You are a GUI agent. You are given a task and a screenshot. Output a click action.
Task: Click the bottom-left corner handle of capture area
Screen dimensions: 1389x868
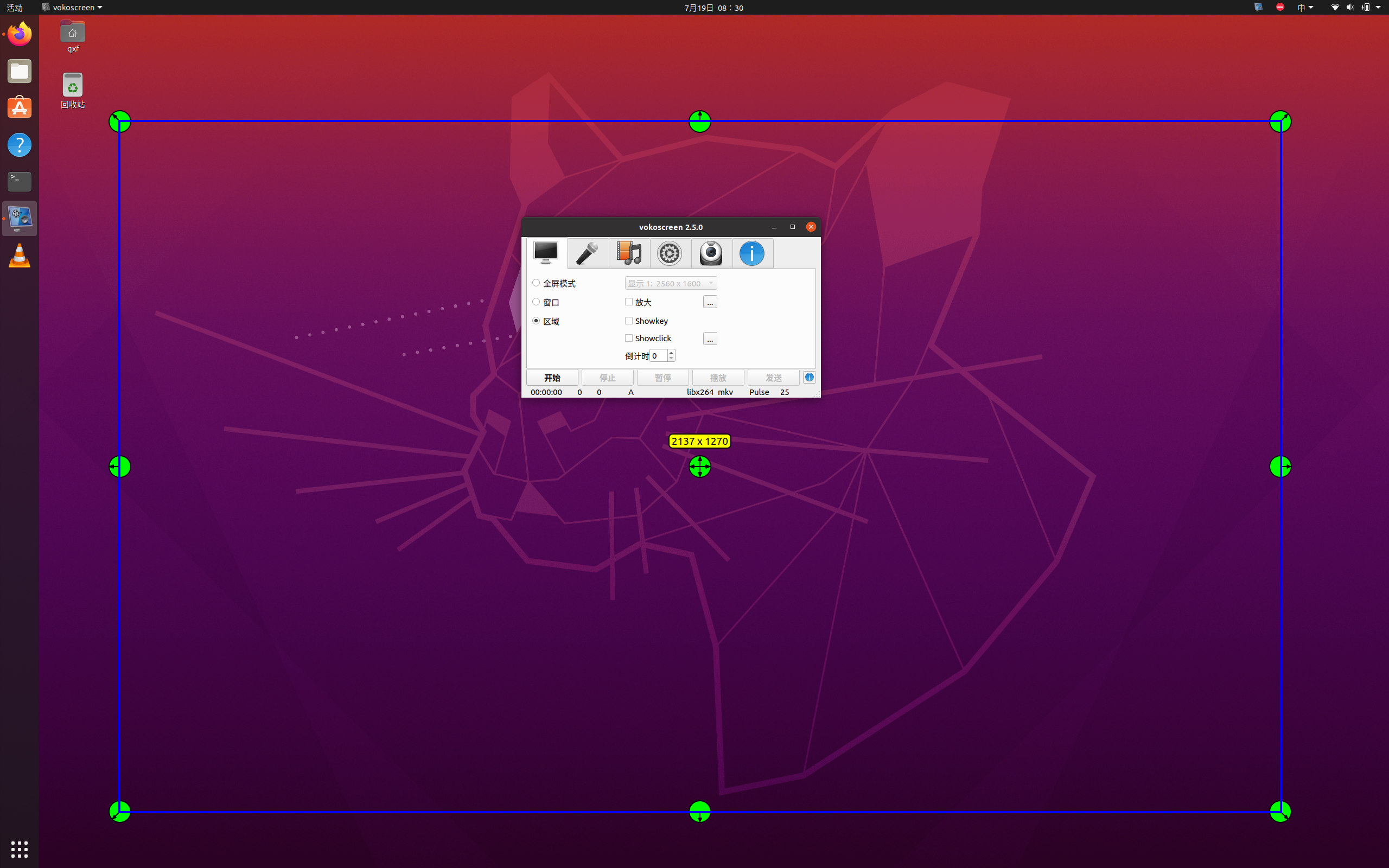(120, 812)
